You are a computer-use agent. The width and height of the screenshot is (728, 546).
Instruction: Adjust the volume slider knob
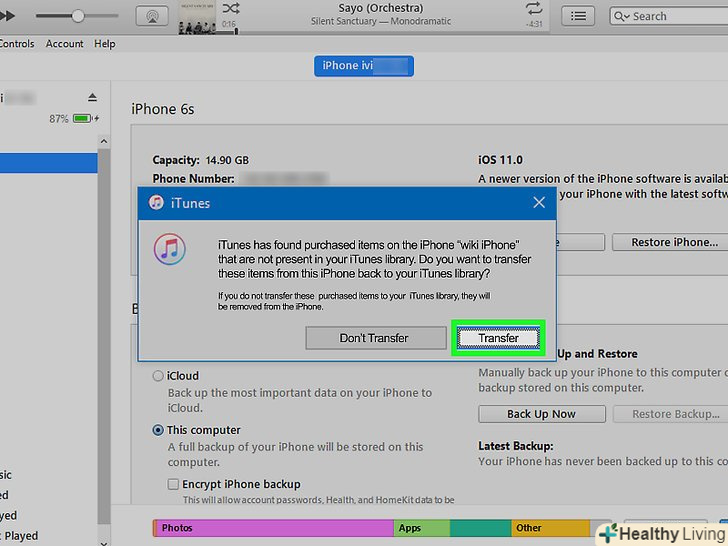point(78,16)
